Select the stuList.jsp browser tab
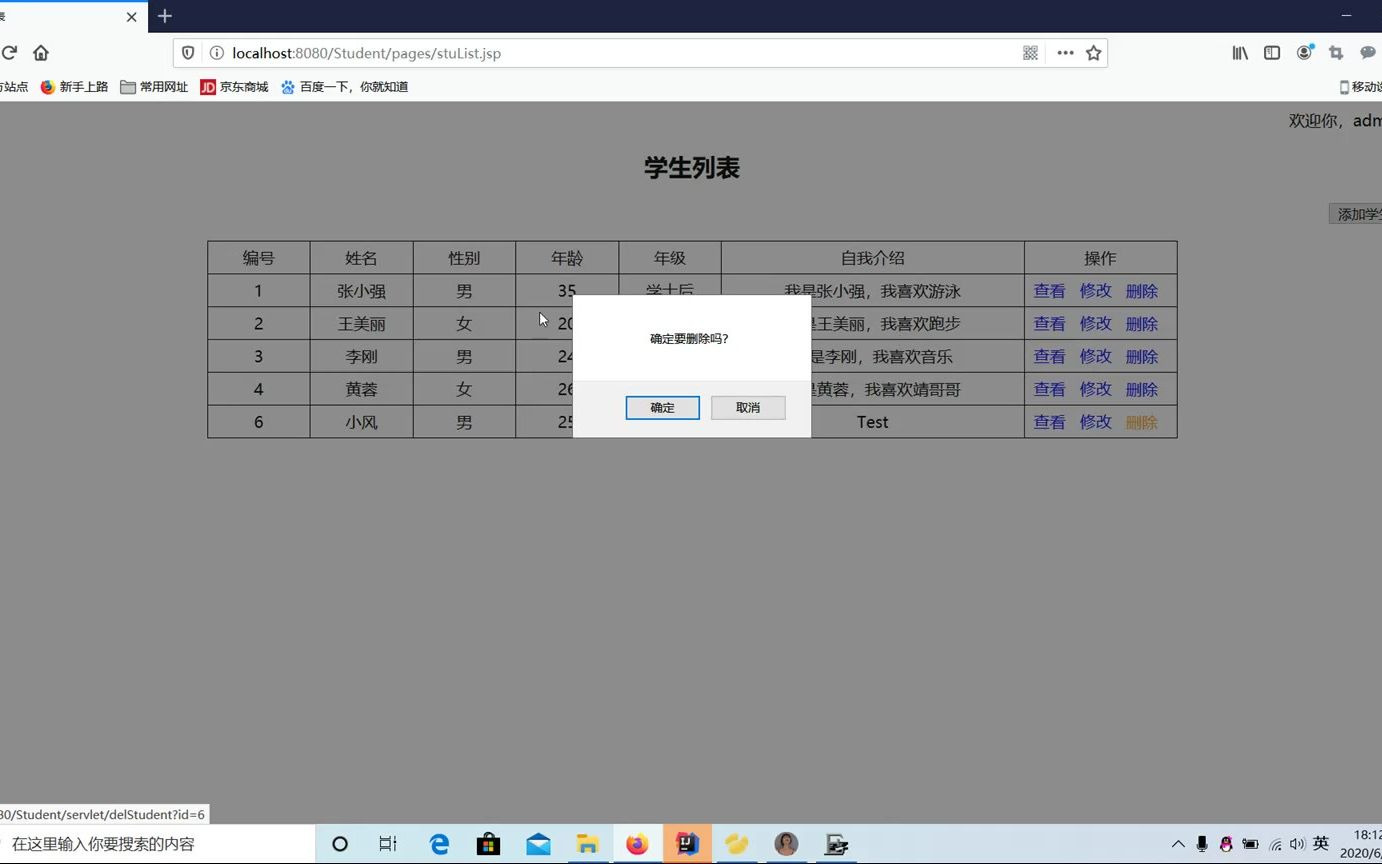Image resolution: width=1382 pixels, height=864 pixels. click(x=60, y=17)
